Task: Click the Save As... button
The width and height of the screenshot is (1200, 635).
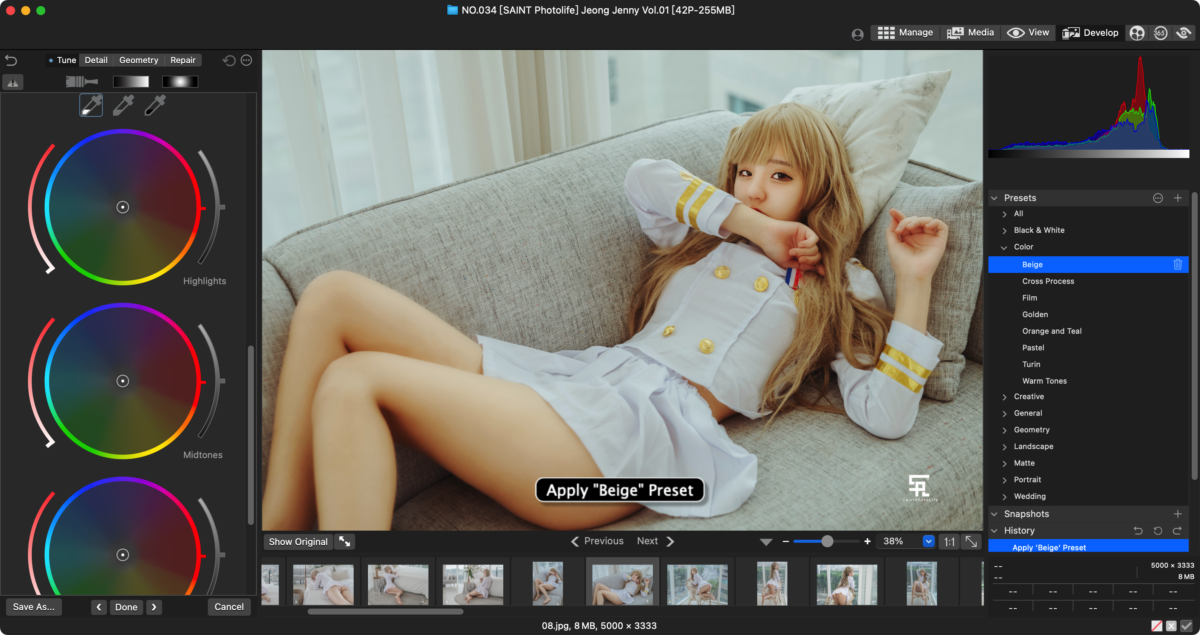Action: [33, 607]
